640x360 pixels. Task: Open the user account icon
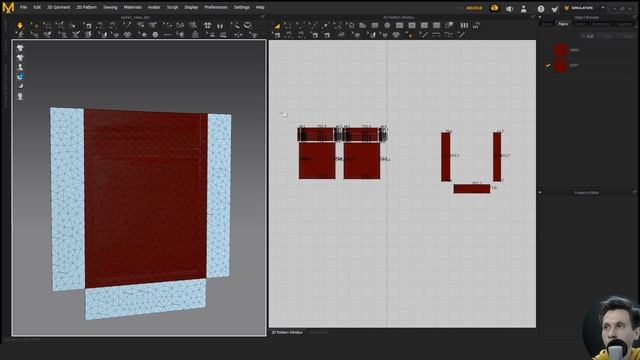pyautogui.click(x=524, y=9)
